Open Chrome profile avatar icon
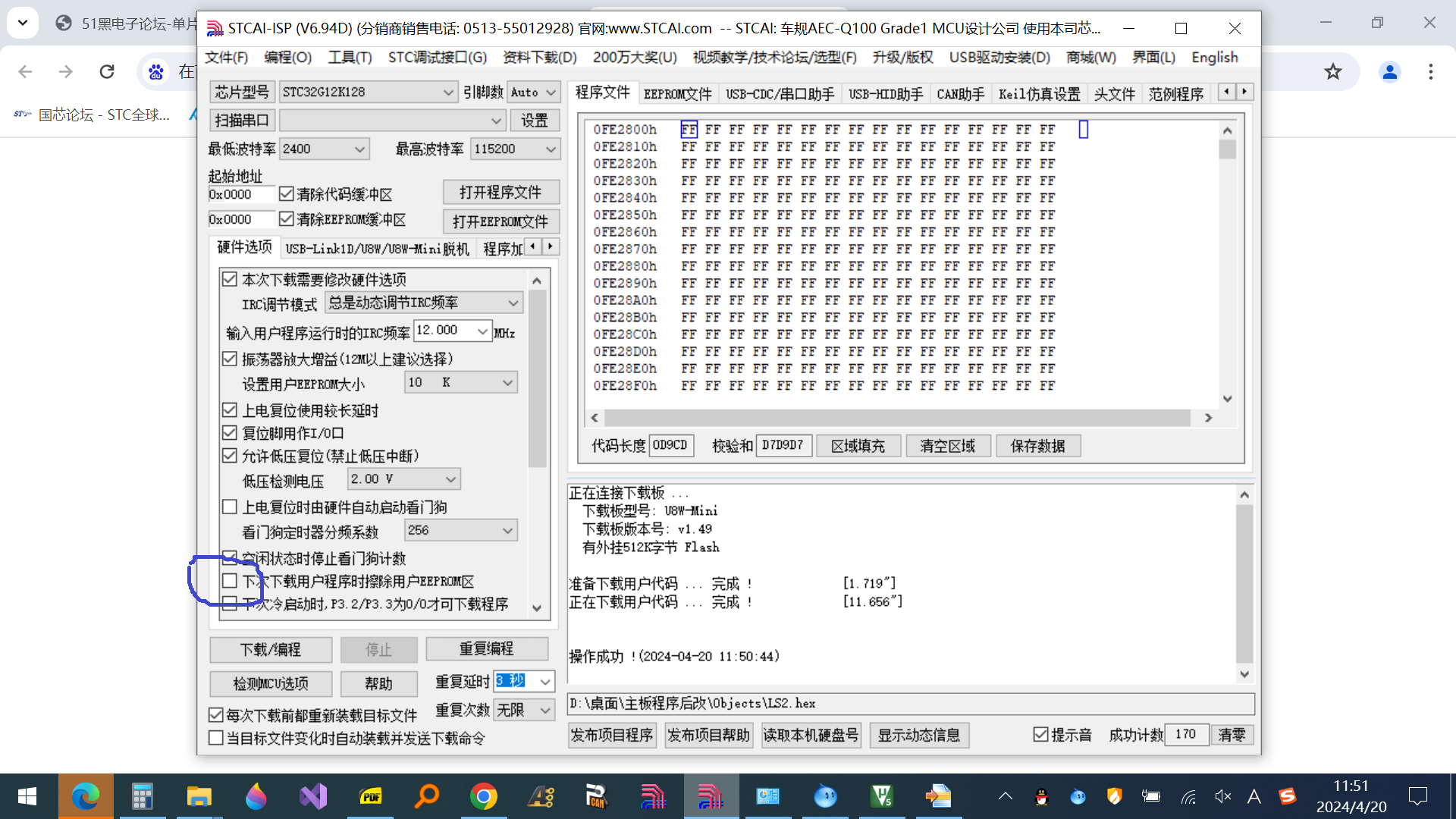 [x=1390, y=72]
